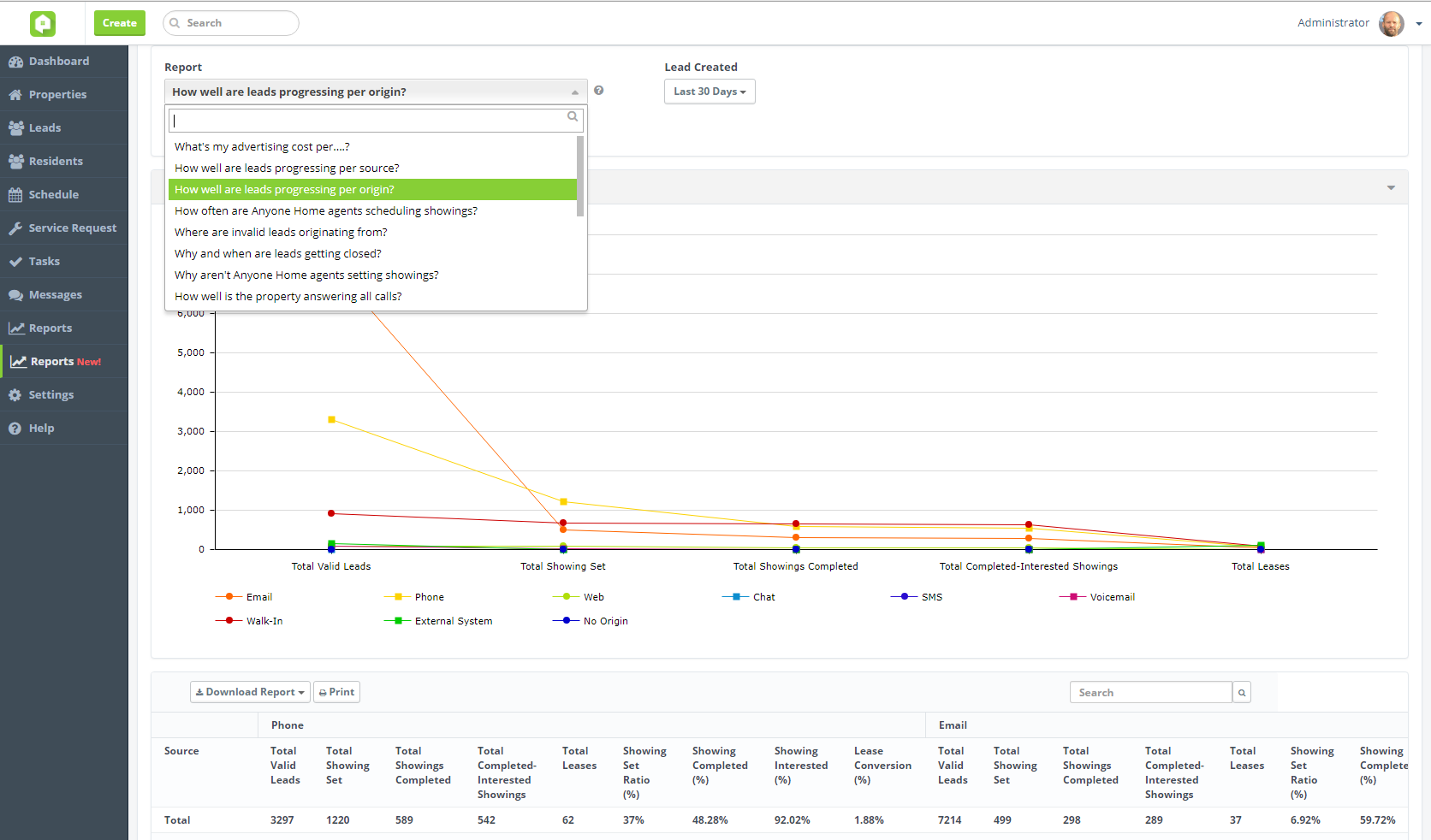This screenshot has width=1431, height=840.
Task: Select "How often are Anyone Home agents scheduling showings?"
Action: [x=372, y=211]
